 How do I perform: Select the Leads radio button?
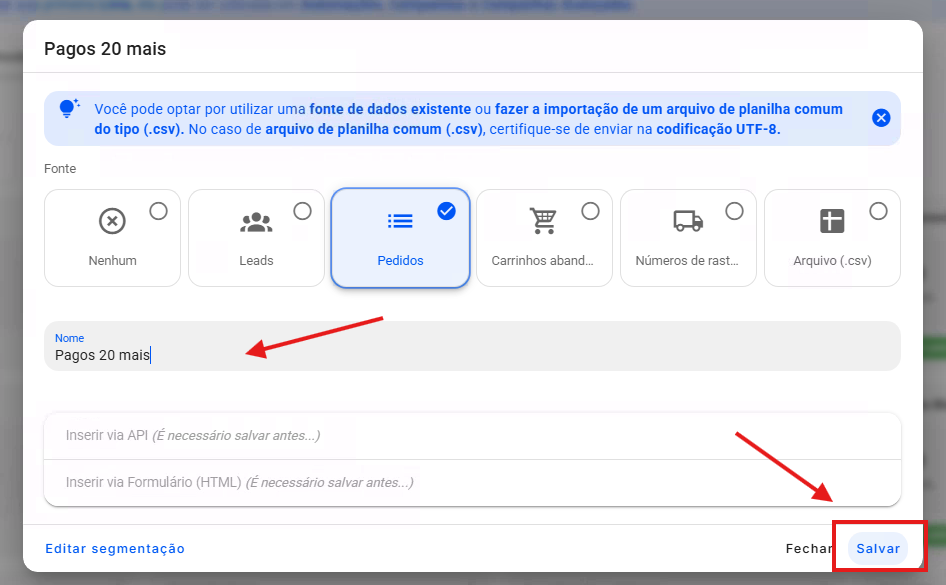pyautogui.click(x=302, y=211)
